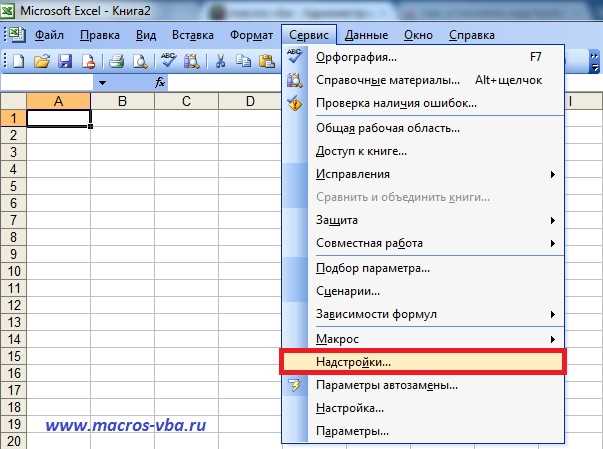The height and width of the screenshot is (449, 603).
Task: Close the Сервис menu
Action: click(309, 35)
